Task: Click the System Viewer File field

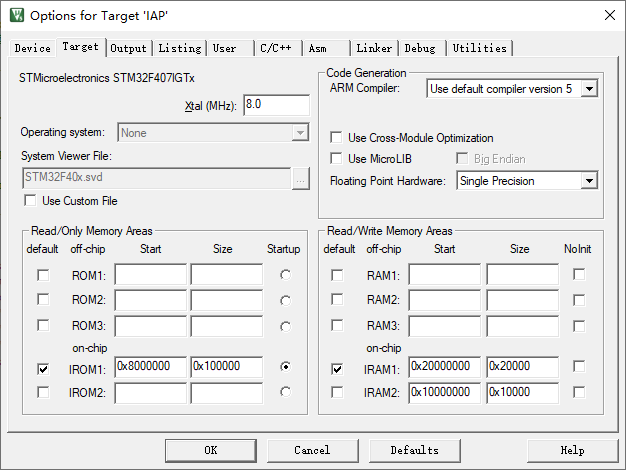Action: tap(156, 178)
